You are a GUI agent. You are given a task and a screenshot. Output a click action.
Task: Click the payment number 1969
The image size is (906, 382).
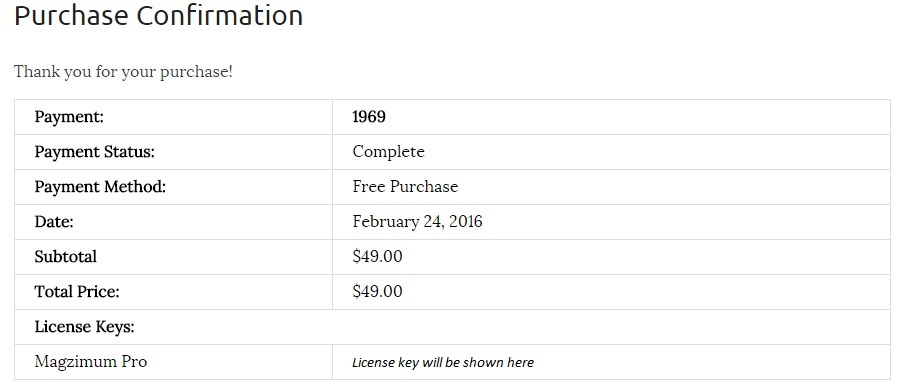pos(369,117)
